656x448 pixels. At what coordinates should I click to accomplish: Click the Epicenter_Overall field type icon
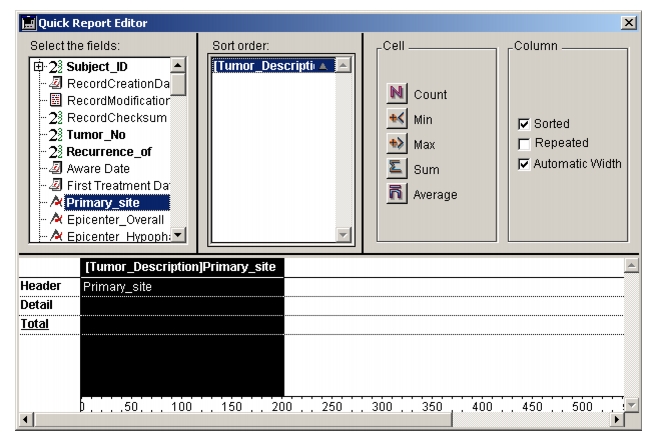pos(57,219)
